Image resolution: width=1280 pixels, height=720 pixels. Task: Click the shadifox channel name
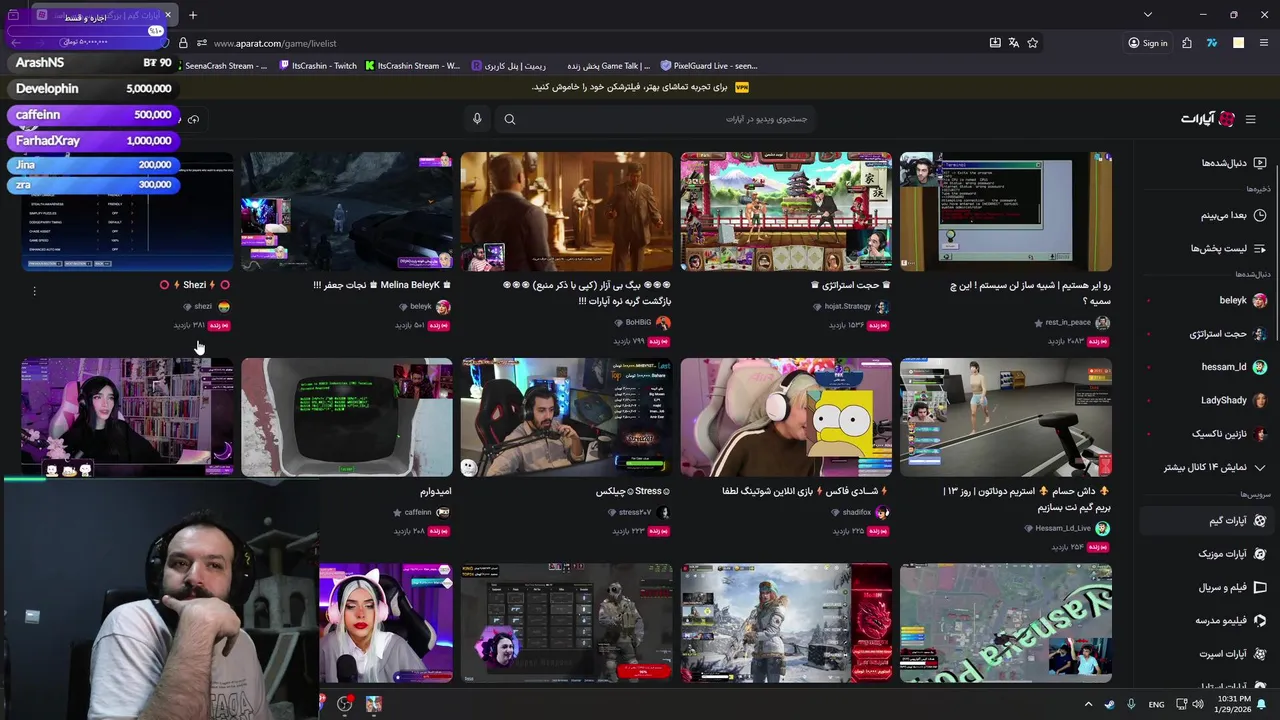click(x=857, y=513)
